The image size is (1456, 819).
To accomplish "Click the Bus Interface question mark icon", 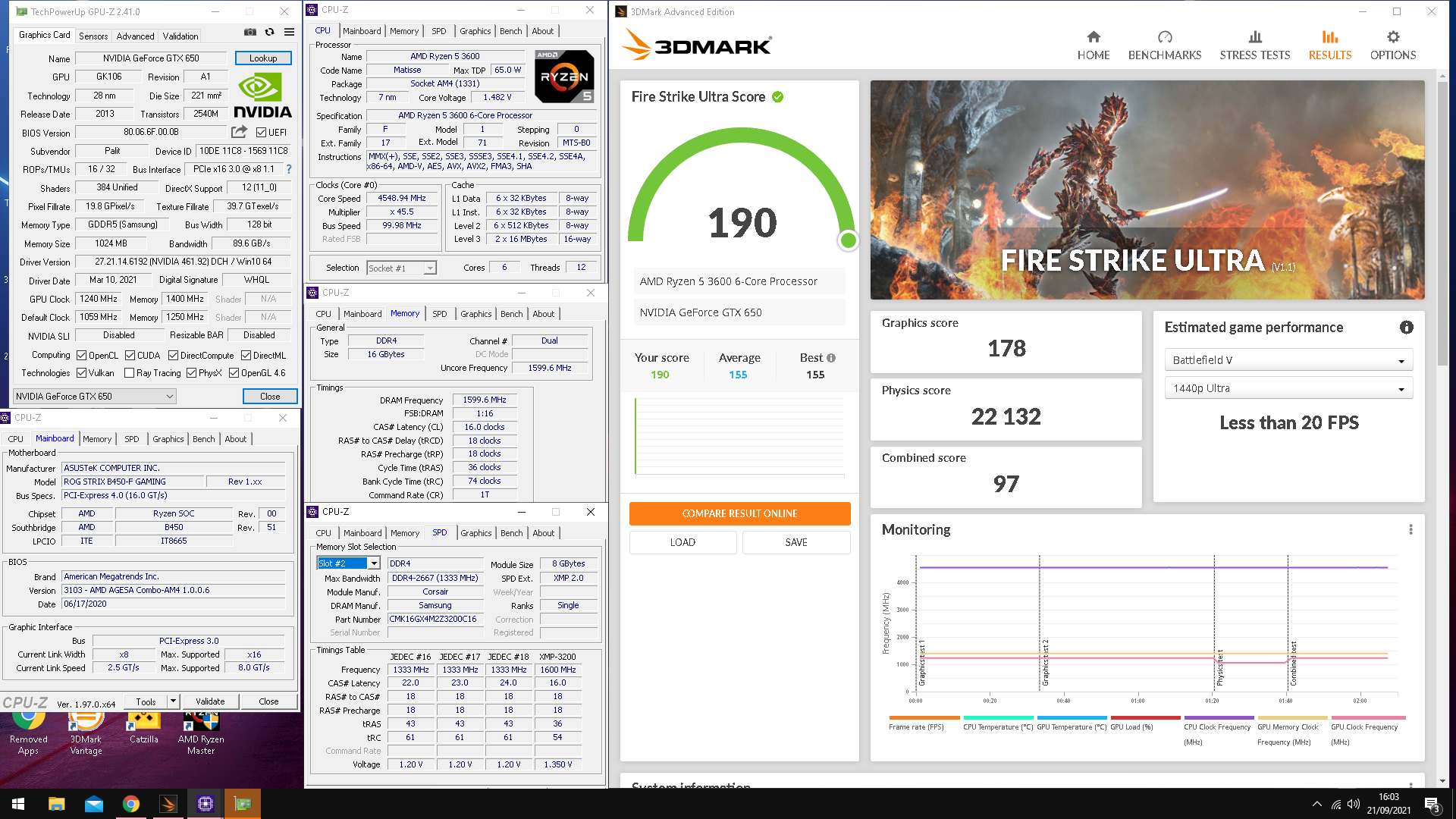I will (289, 169).
